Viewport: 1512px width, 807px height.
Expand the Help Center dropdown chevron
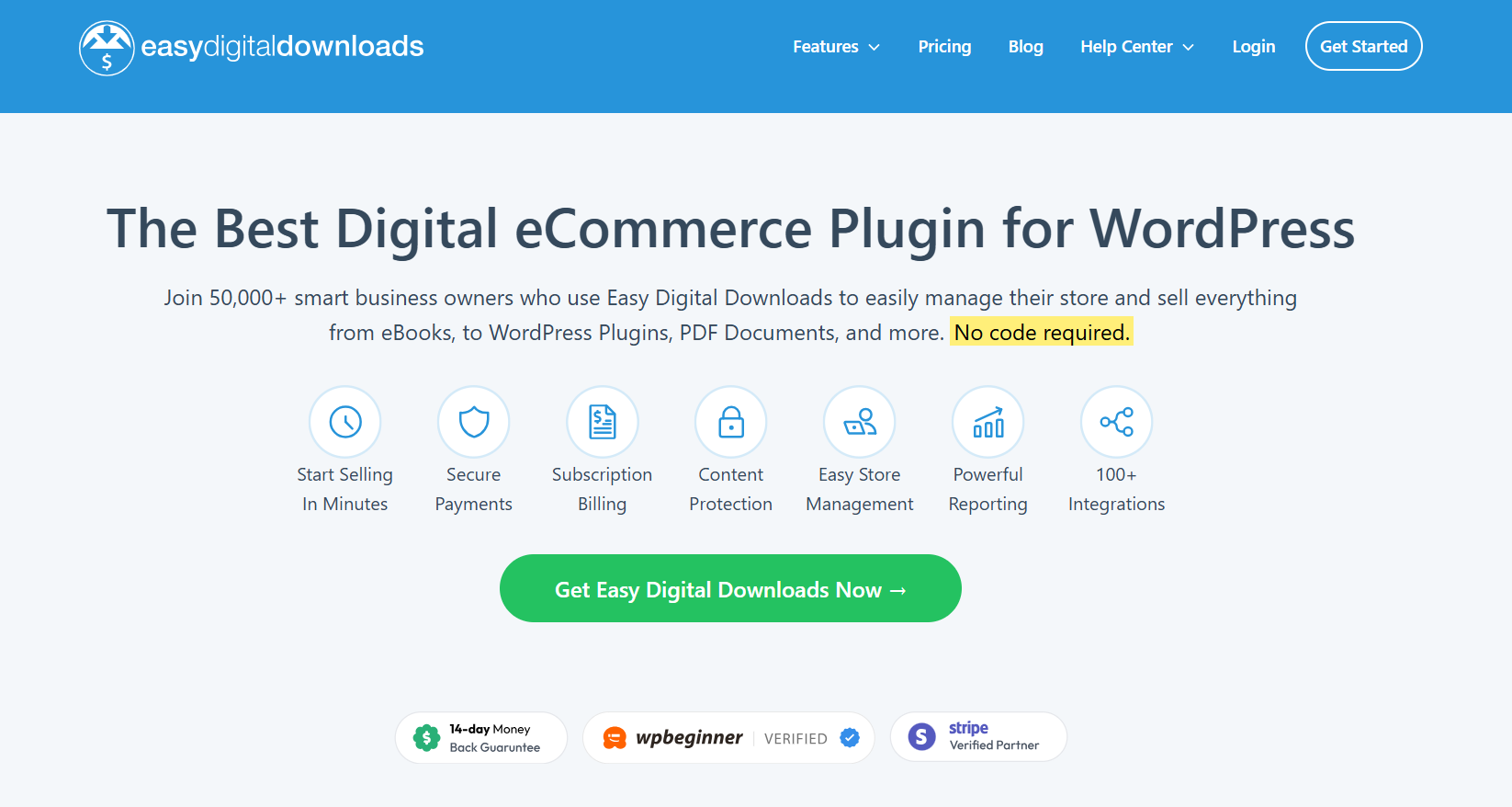(x=1189, y=48)
